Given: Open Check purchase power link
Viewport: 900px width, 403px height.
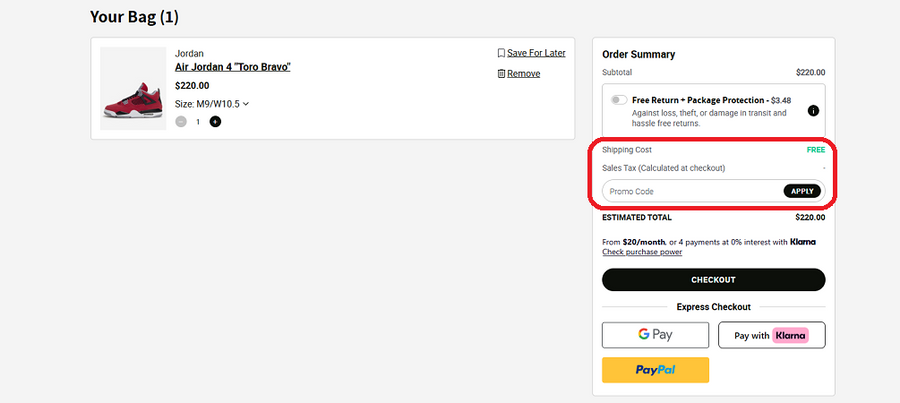Looking at the screenshot, I should pyautogui.click(x=642, y=252).
